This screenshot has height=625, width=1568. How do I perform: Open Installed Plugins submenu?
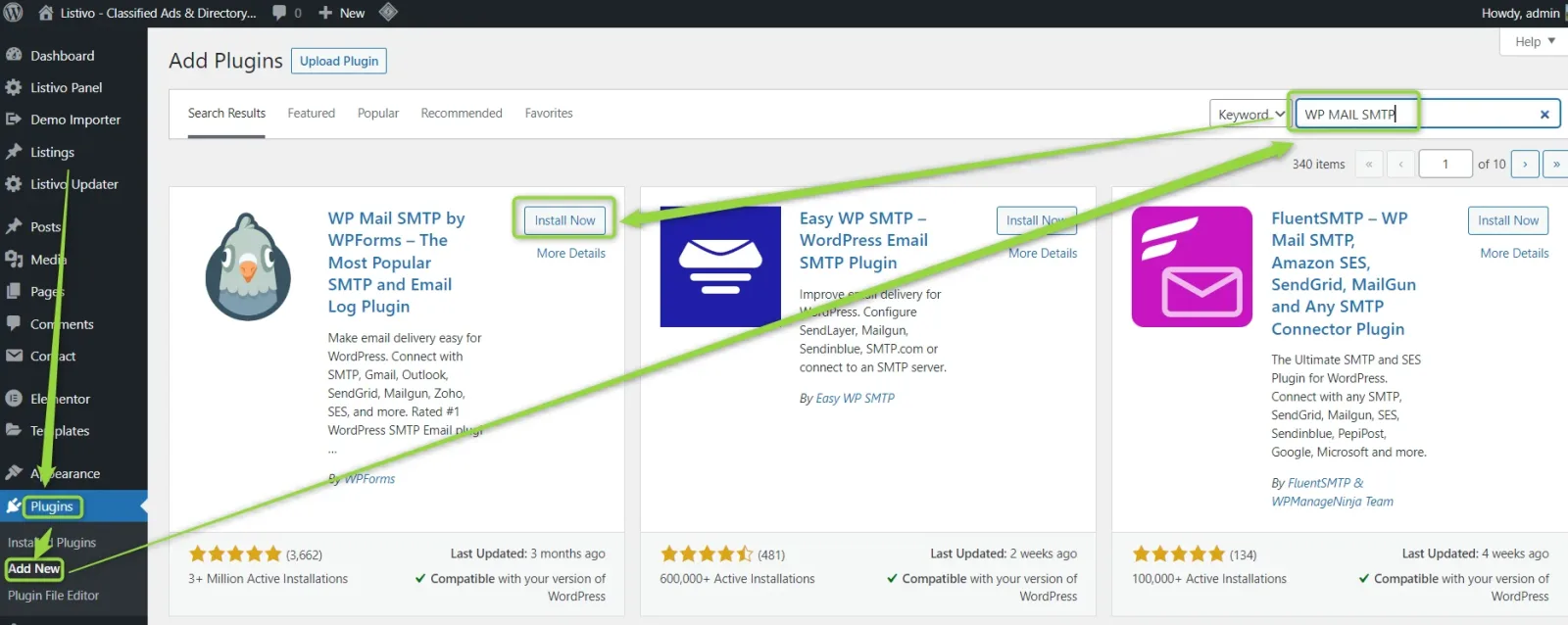pos(52,542)
